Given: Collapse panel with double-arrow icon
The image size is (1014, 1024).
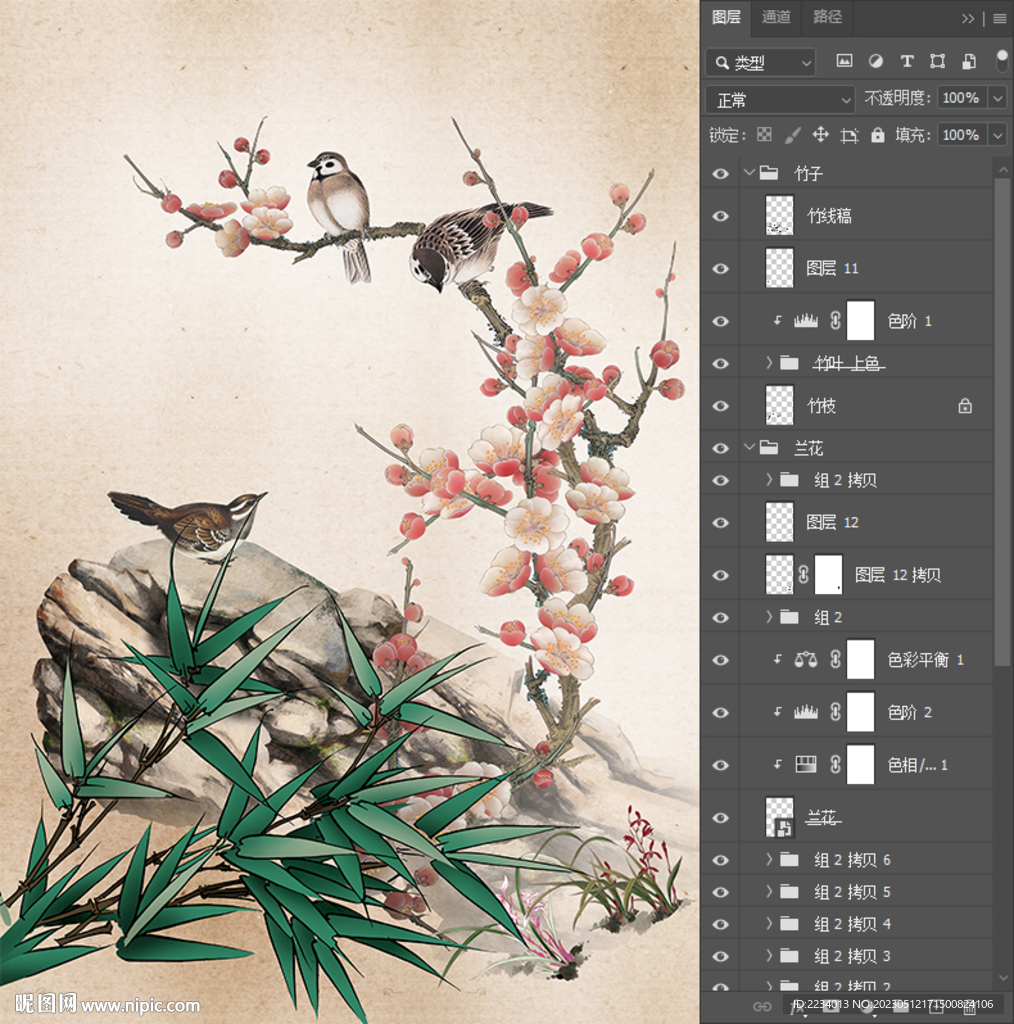Looking at the screenshot, I should coord(968,18).
